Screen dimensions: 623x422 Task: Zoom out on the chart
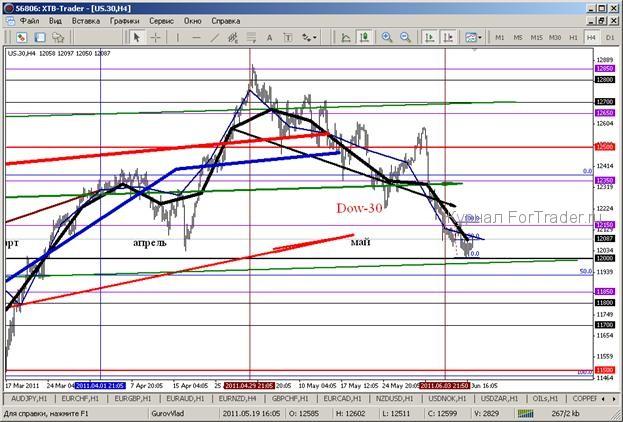pos(405,38)
